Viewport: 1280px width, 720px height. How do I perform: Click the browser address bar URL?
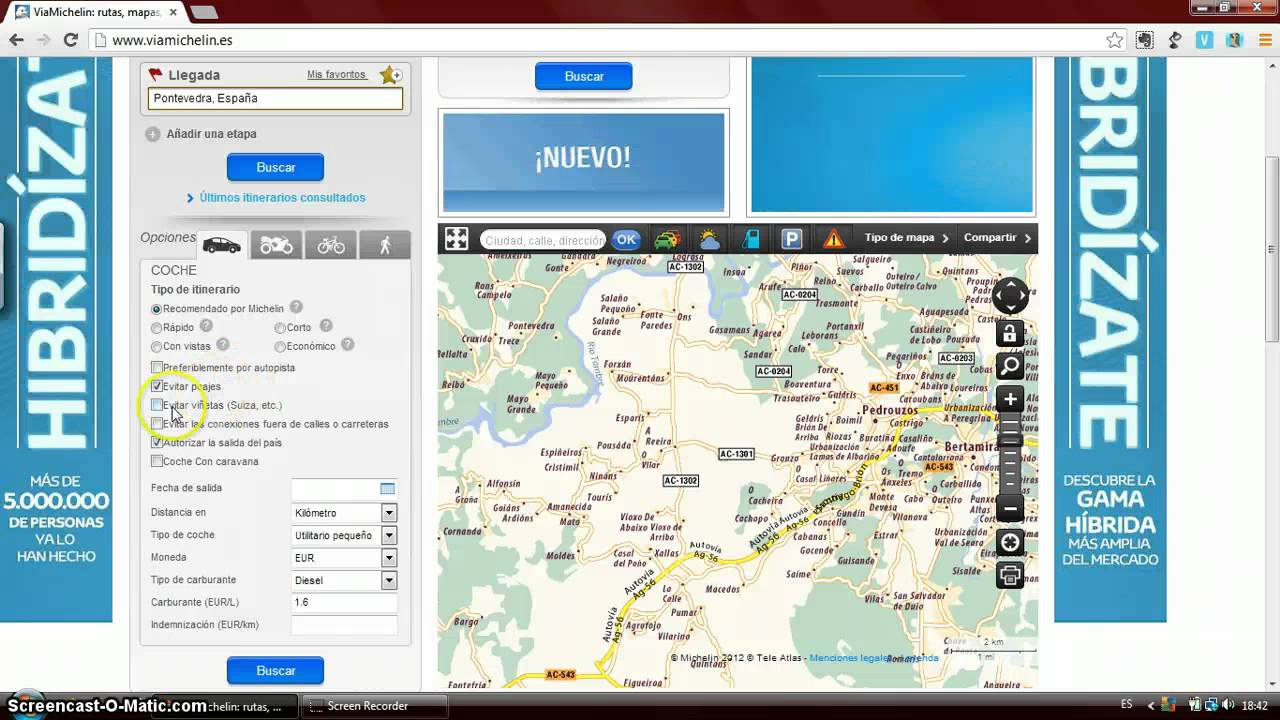tap(172, 40)
